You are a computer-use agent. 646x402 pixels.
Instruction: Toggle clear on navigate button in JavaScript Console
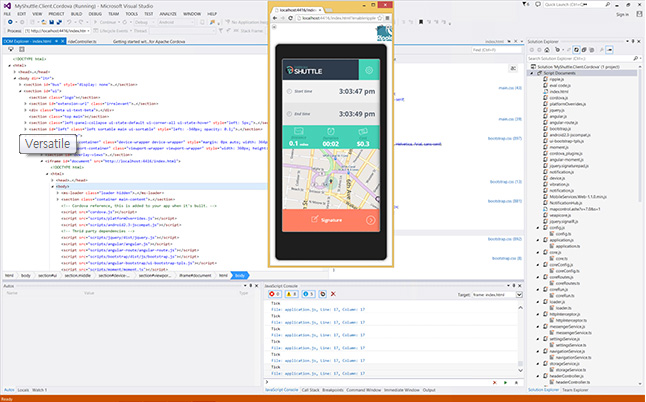(323, 294)
